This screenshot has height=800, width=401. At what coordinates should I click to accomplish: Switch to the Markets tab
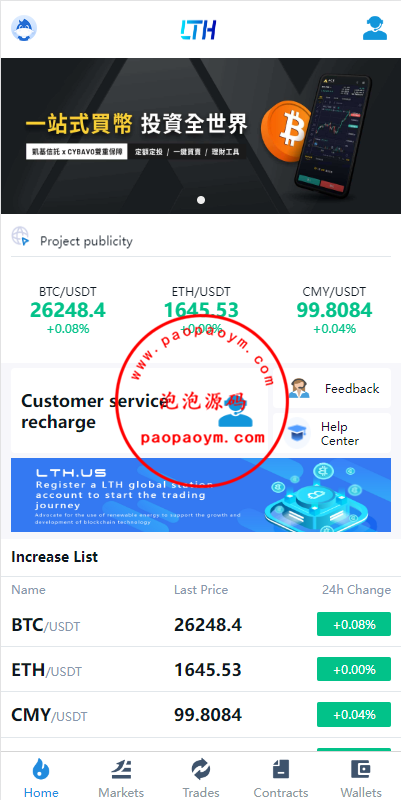[121, 778]
